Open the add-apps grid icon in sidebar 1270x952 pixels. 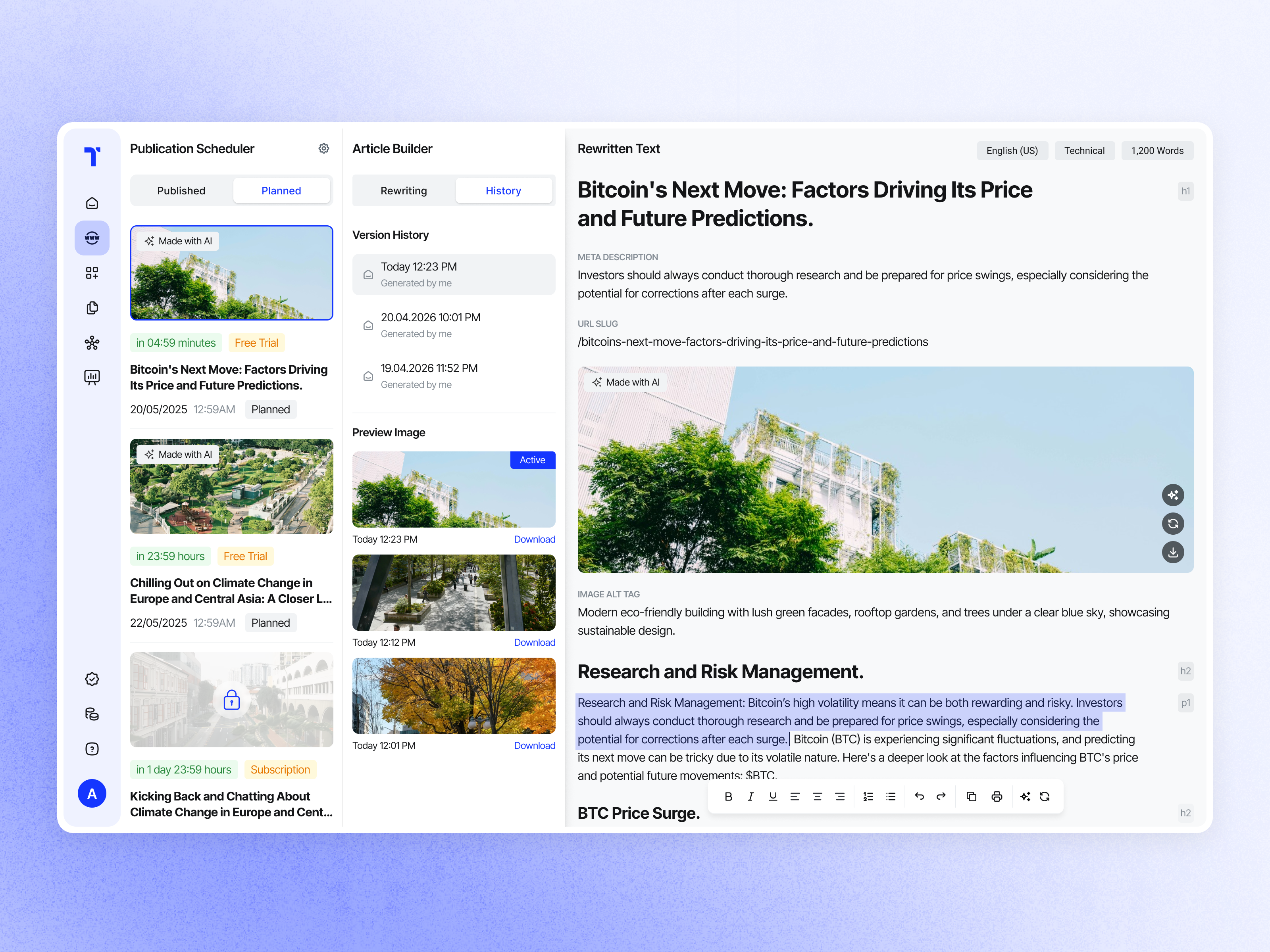coord(92,273)
